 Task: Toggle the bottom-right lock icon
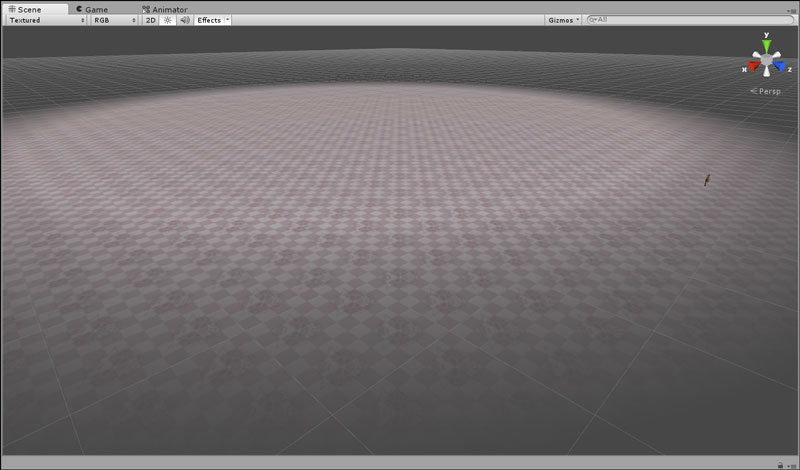pyautogui.click(x=780, y=465)
